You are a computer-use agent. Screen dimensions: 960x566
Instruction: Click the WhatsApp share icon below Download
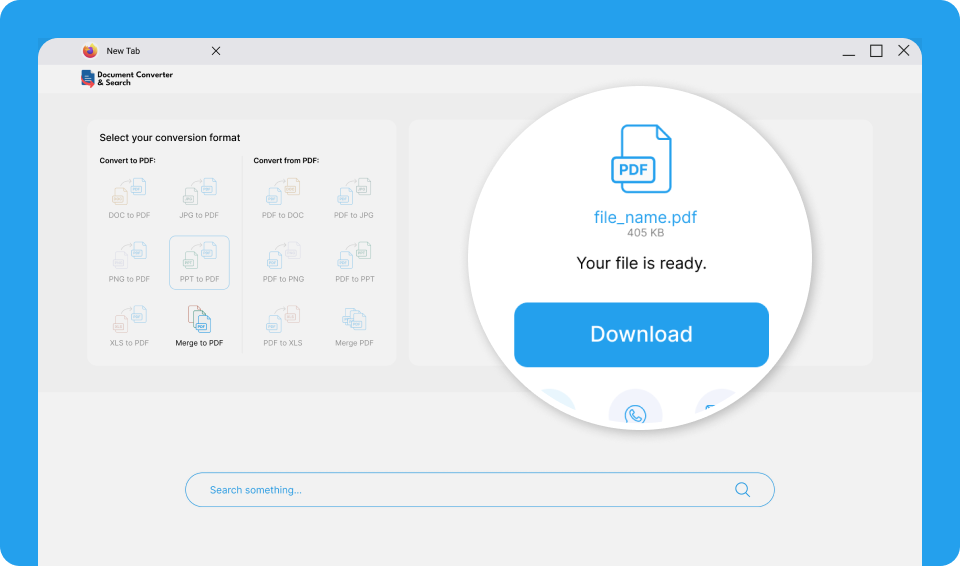point(635,415)
